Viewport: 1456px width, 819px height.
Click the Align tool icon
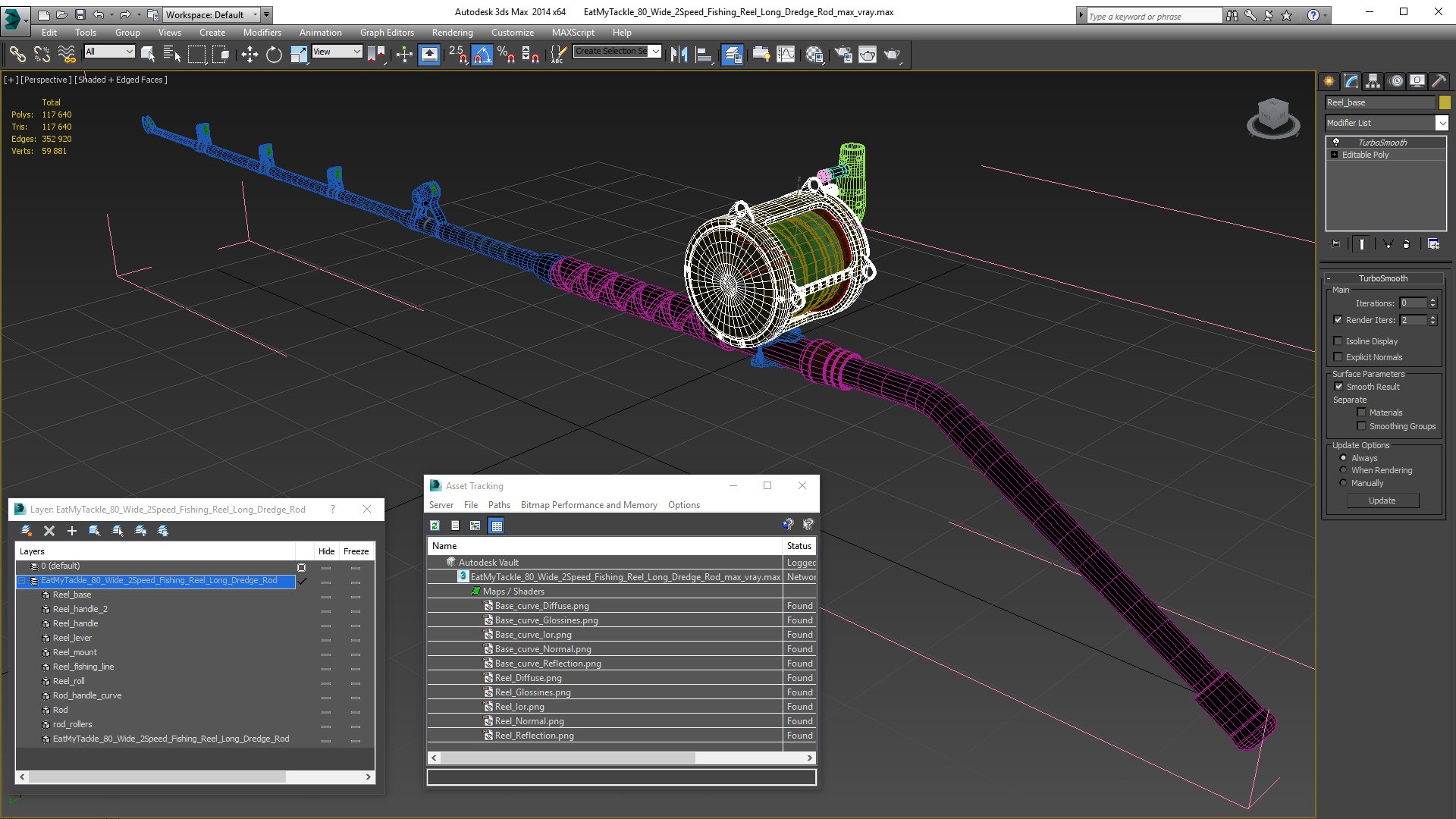coord(704,54)
